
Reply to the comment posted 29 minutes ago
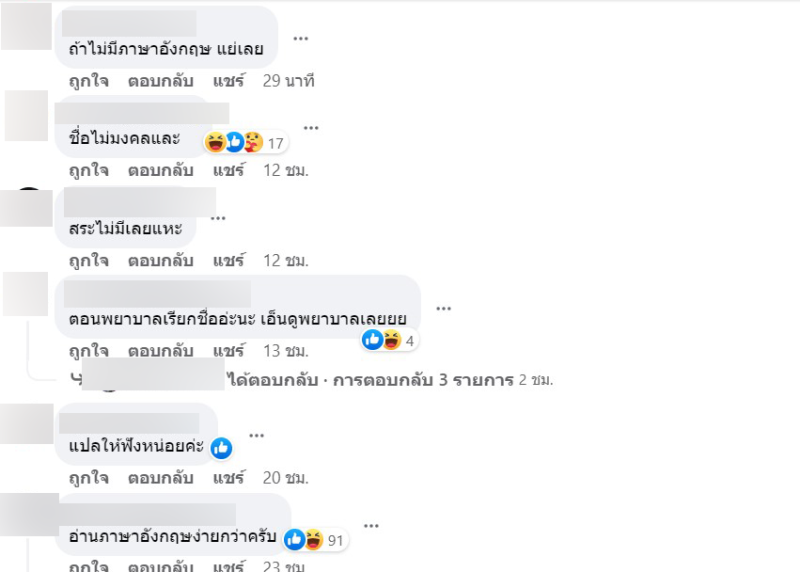[x=160, y=81]
